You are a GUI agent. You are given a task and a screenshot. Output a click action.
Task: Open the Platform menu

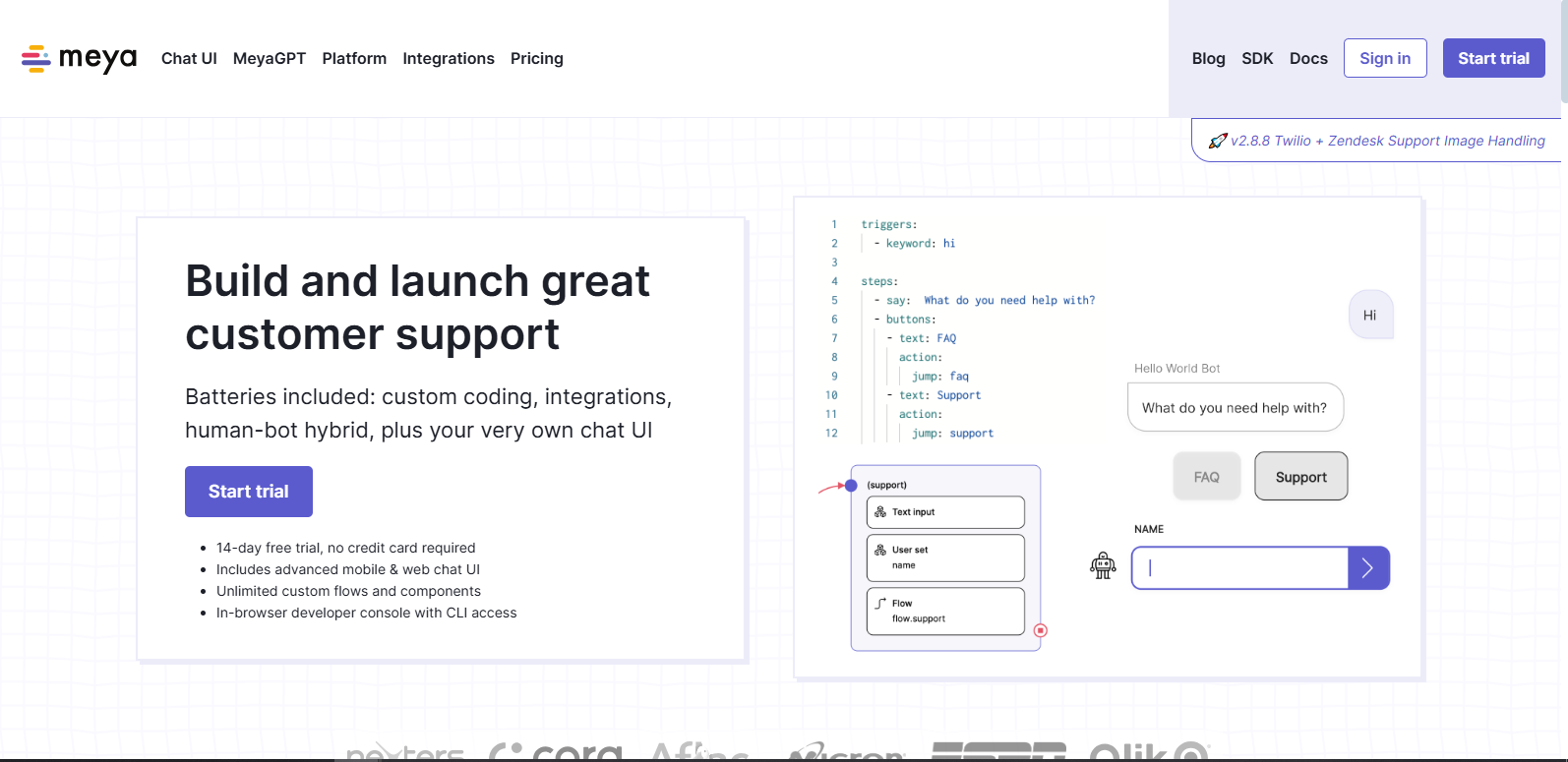[354, 58]
